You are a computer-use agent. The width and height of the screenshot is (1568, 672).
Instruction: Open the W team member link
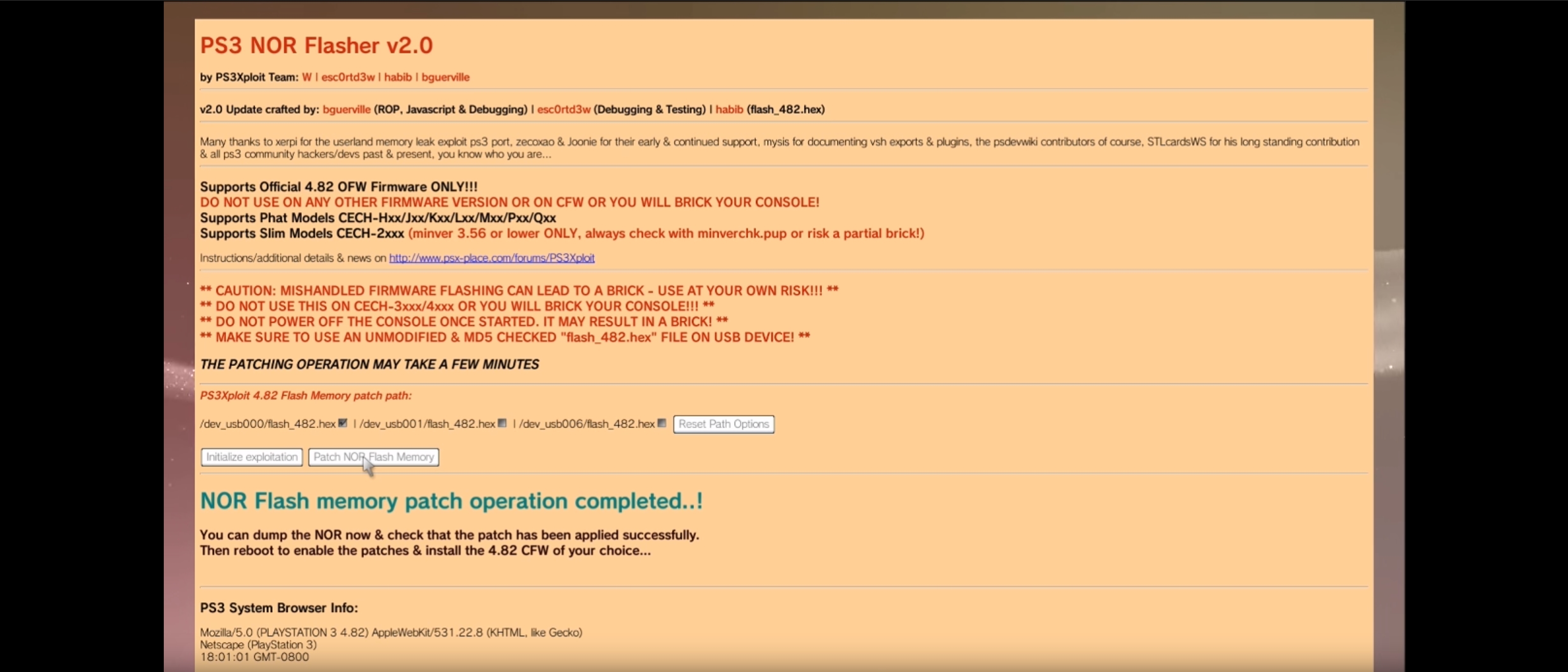coord(306,77)
